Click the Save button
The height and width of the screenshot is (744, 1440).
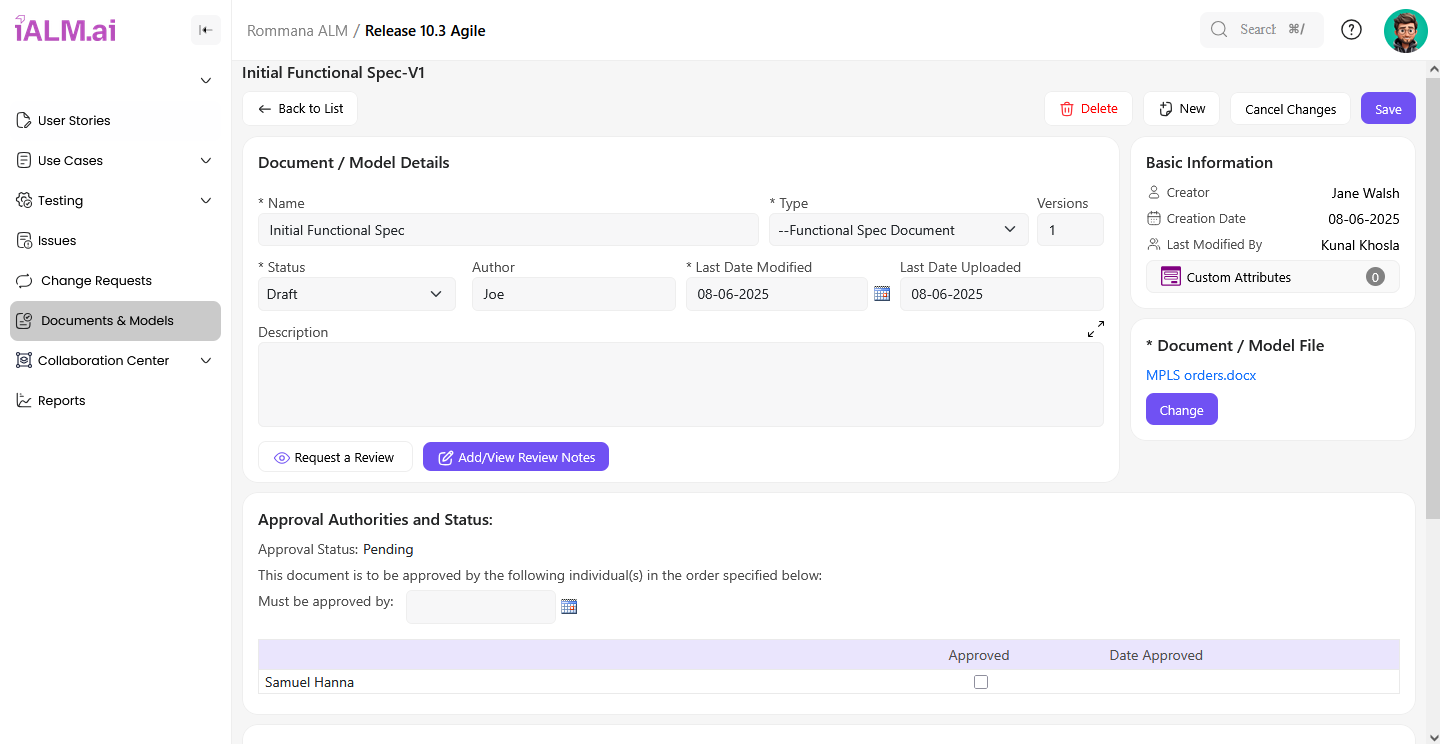point(1387,109)
